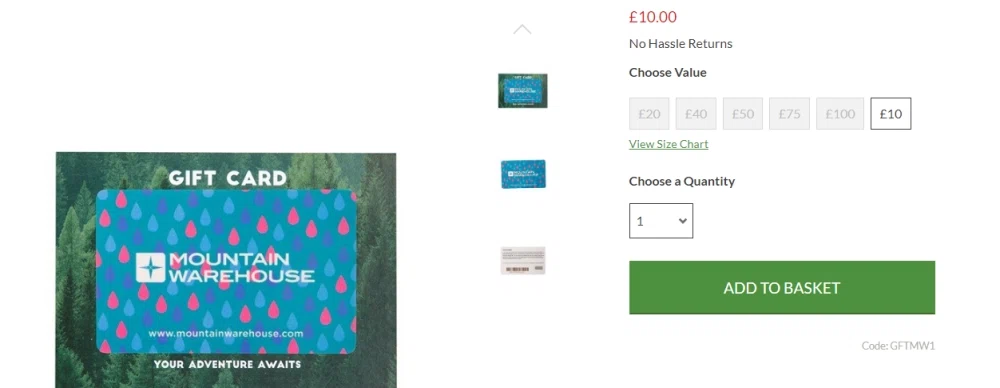Open the quantity dropdown showing 1
This screenshot has width=1000, height=388.
click(x=661, y=221)
